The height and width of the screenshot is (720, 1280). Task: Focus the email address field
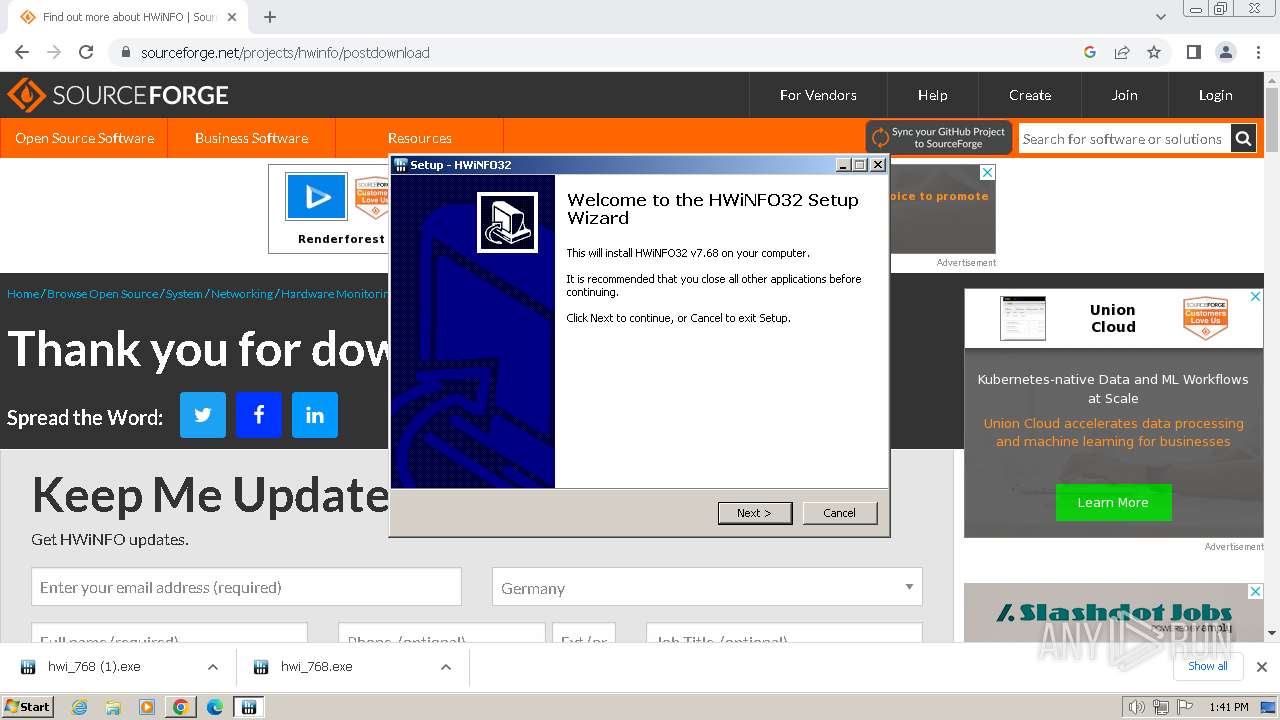click(x=246, y=587)
